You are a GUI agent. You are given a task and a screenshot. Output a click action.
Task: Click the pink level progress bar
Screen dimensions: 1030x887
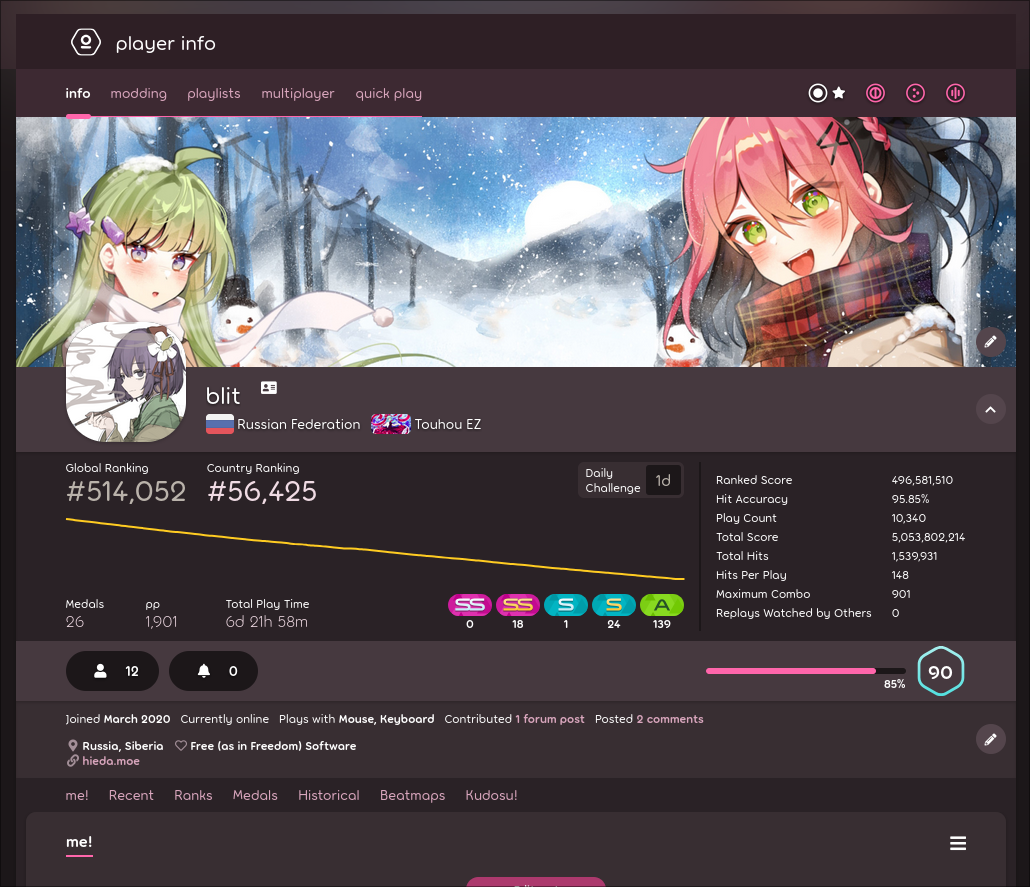pos(791,671)
